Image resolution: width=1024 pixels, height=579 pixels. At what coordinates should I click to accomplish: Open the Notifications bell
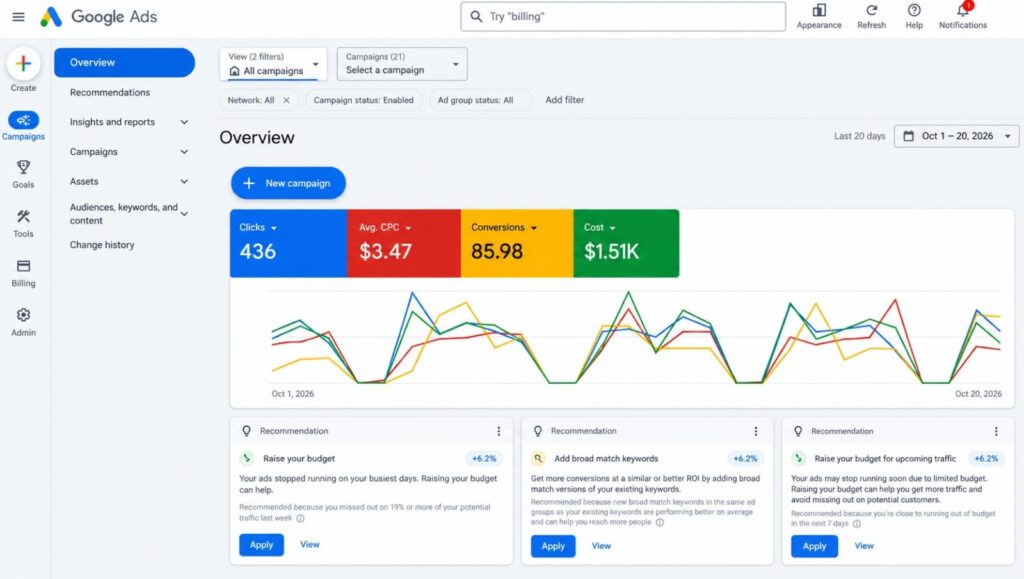(x=963, y=10)
